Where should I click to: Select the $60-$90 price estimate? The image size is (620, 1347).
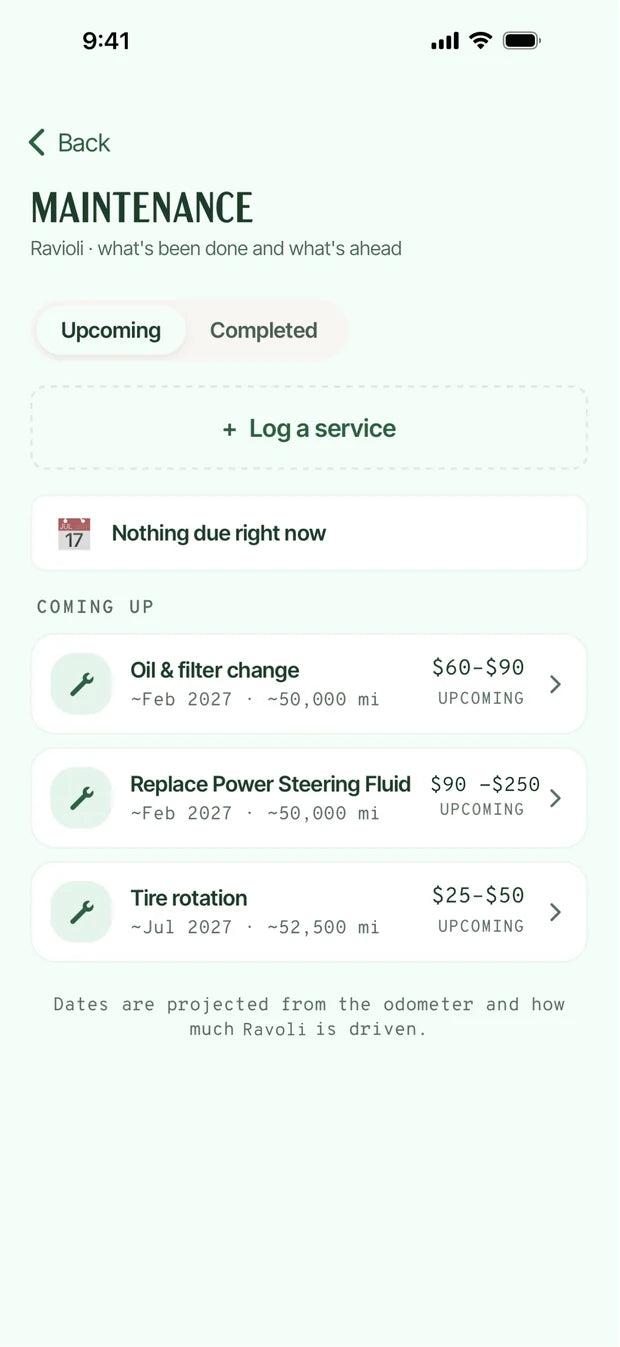click(478, 667)
